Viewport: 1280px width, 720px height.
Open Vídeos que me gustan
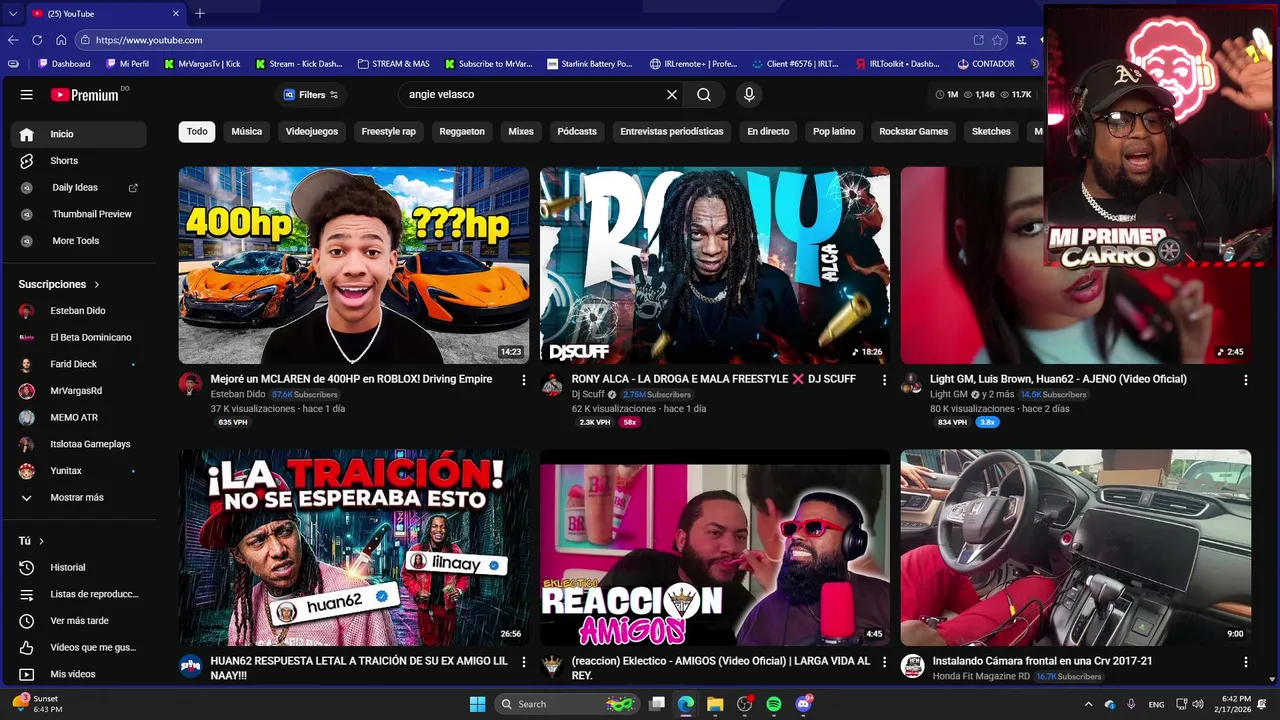tap(79, 648)
